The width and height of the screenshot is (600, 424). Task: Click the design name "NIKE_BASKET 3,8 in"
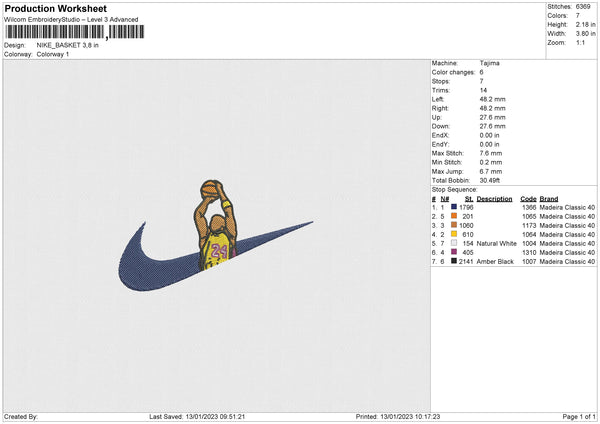[67, 45]
